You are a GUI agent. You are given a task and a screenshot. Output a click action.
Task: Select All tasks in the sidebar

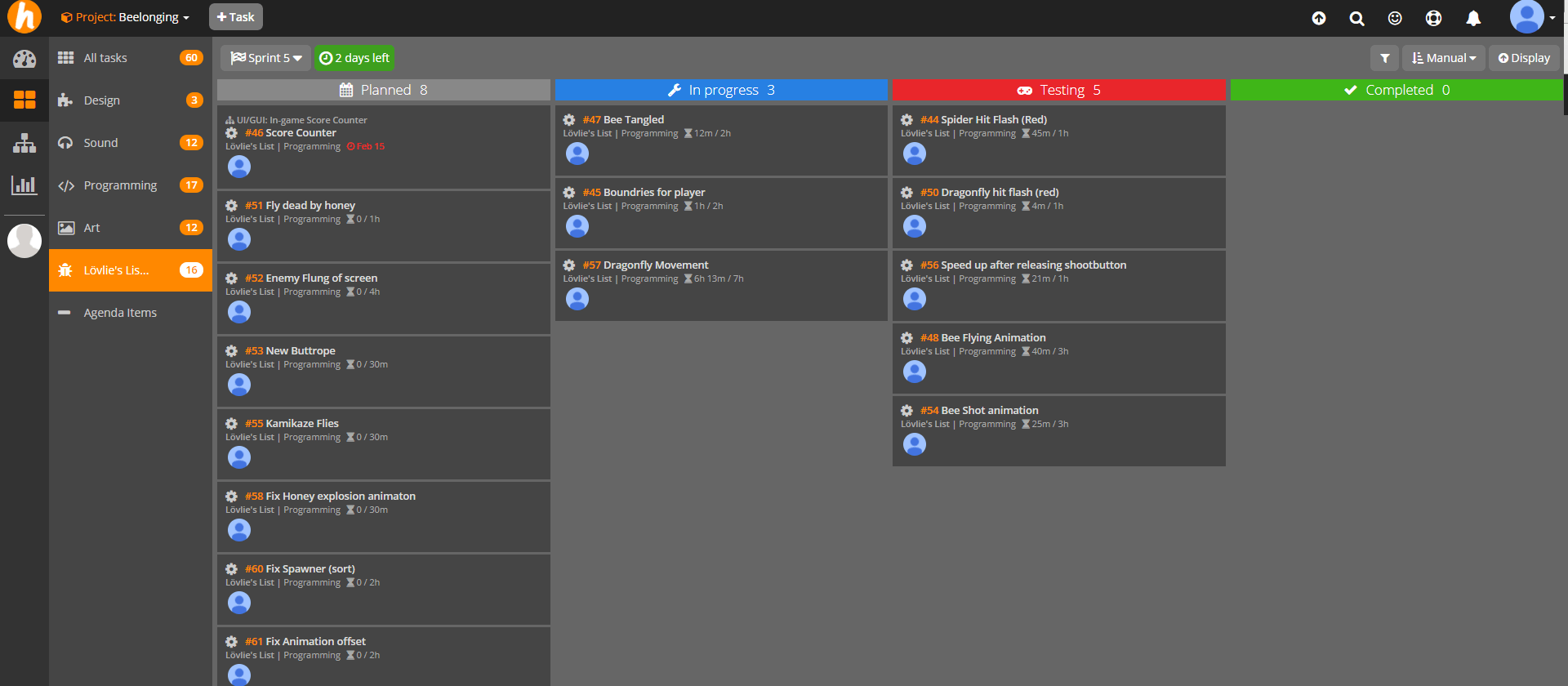pos(131,58)
